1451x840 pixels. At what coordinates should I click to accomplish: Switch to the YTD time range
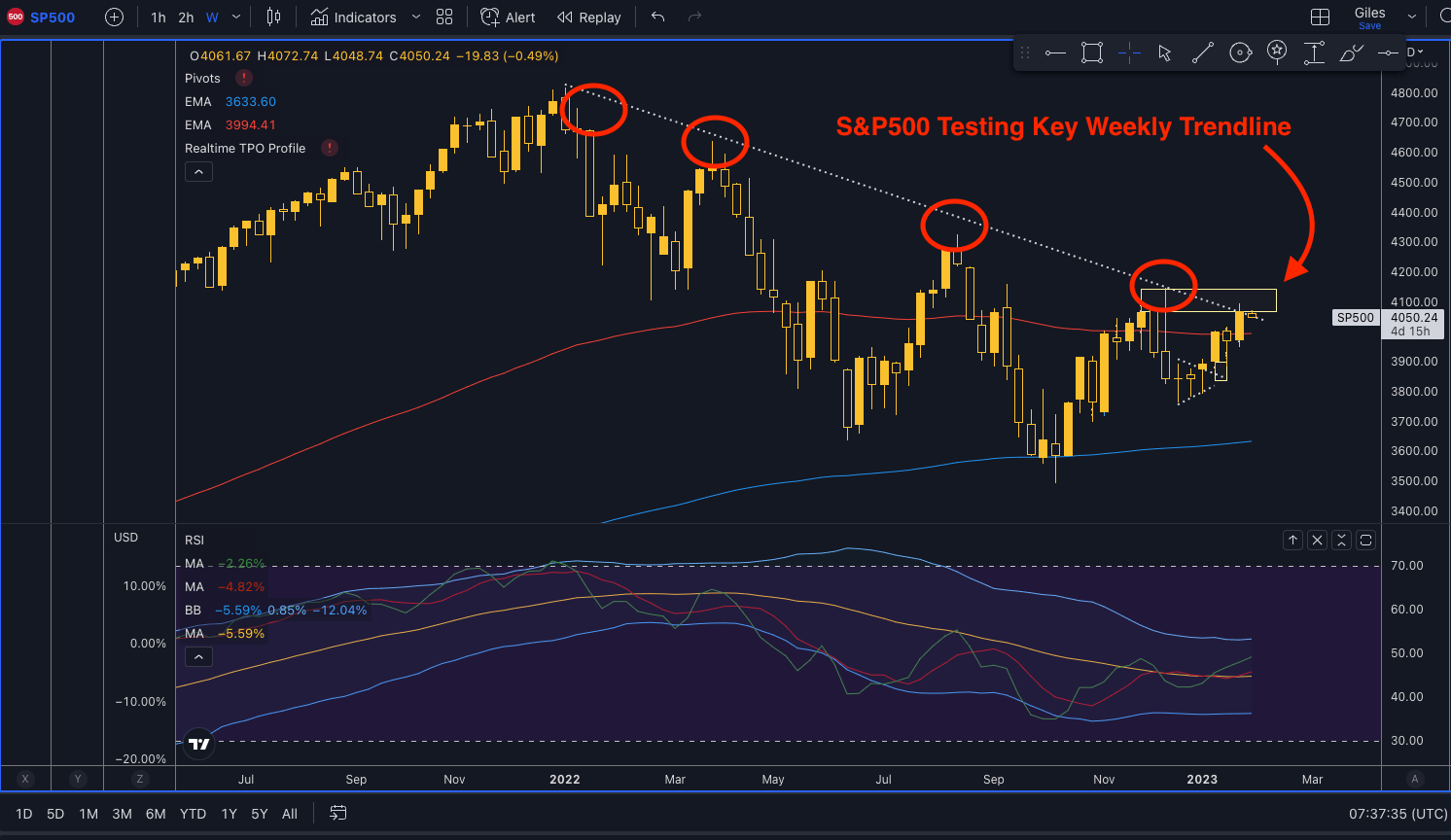point(192,814)
